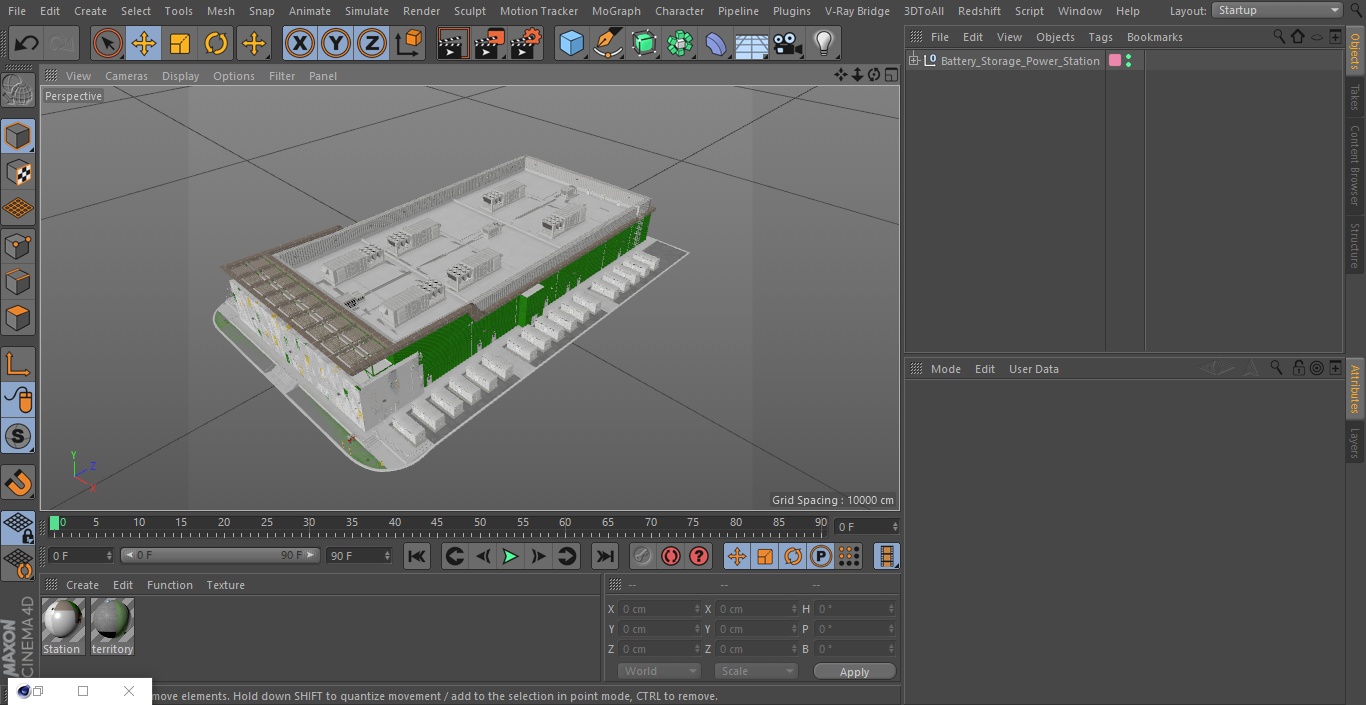Image resolution: width=1366 pixels, height=705 pixels.
Task: Select the Live Selection tool
Action: point(108,44)
